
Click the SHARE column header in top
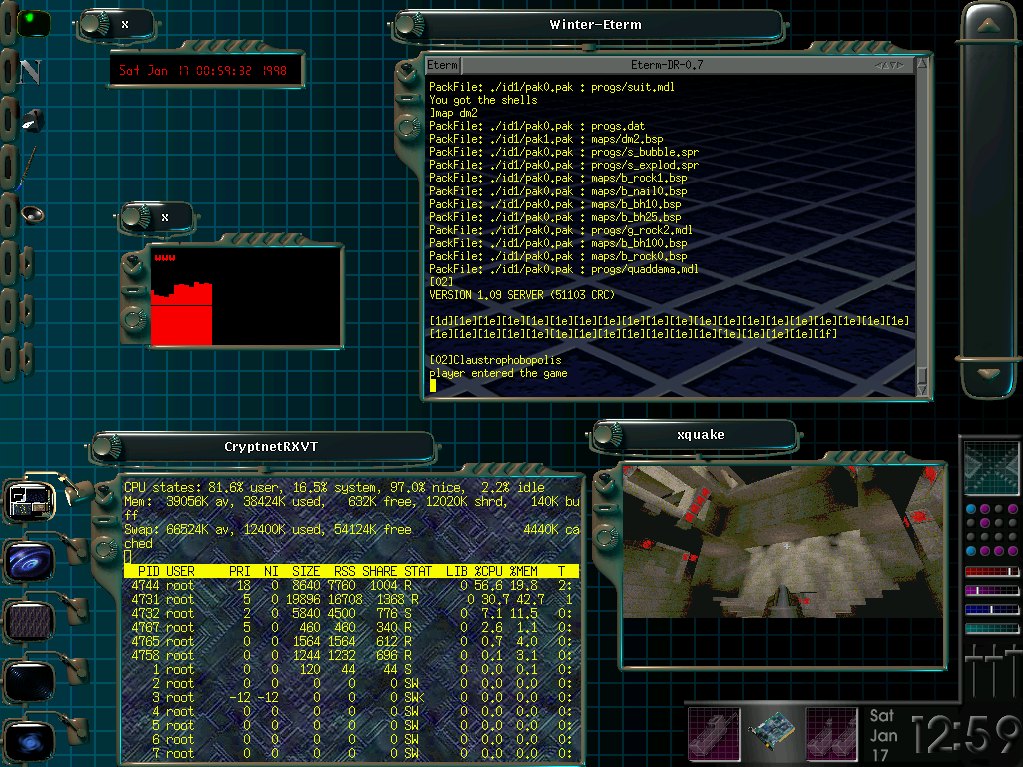pos(380,571)
